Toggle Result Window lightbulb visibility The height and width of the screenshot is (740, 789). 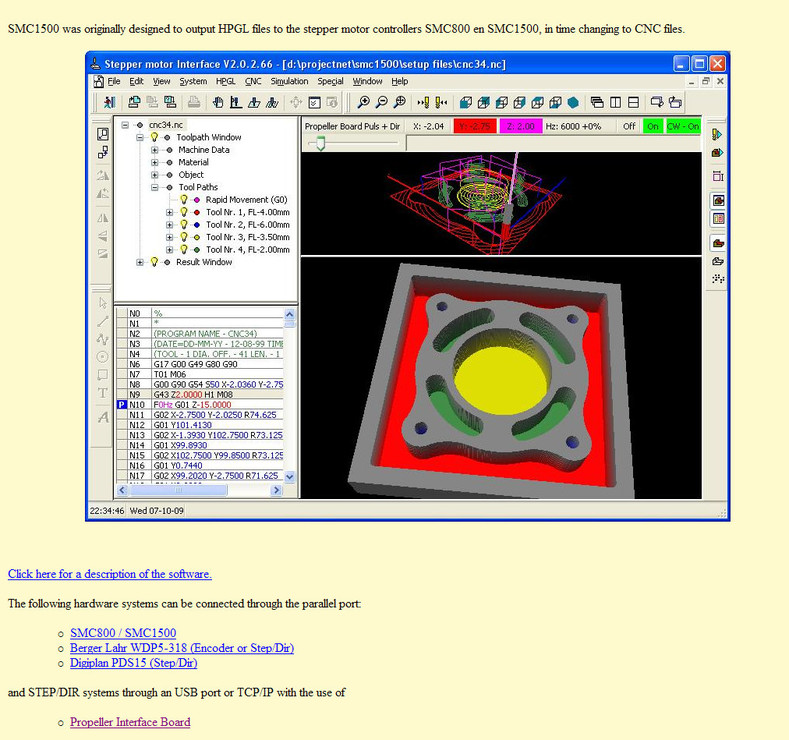pyautogui.click(x=154, y=262)
